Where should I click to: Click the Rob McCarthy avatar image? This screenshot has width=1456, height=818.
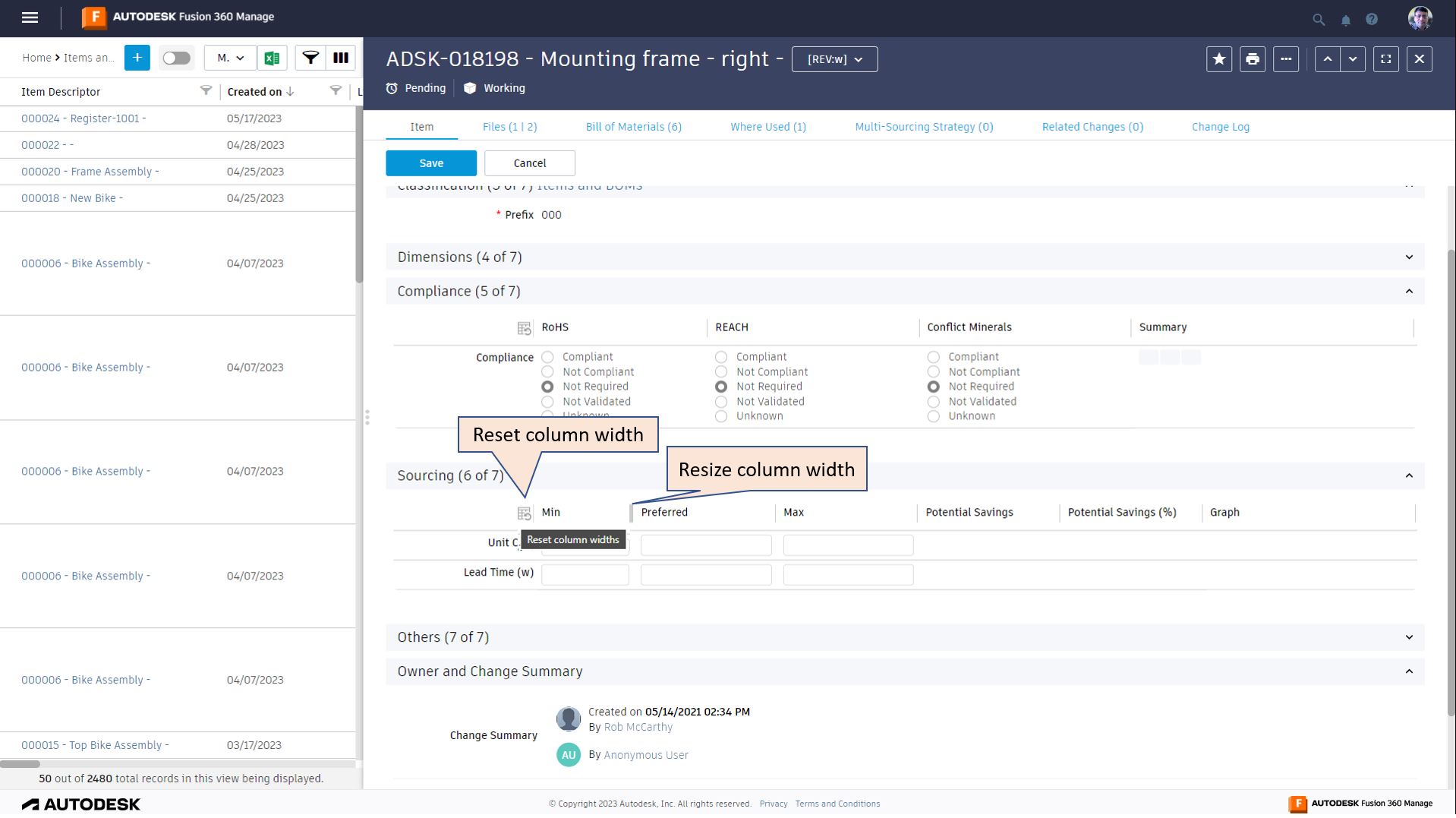pyautogui.click(x=569, y=719)
